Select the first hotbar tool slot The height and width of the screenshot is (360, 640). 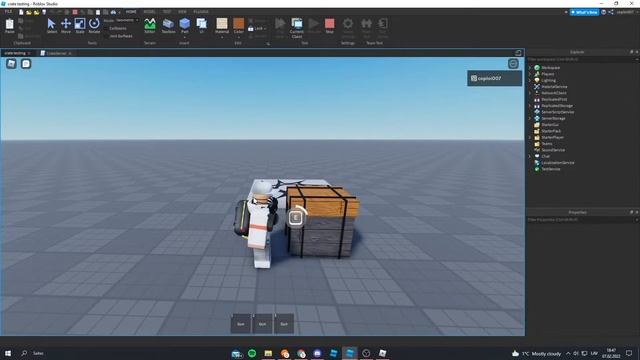(241, 324)
